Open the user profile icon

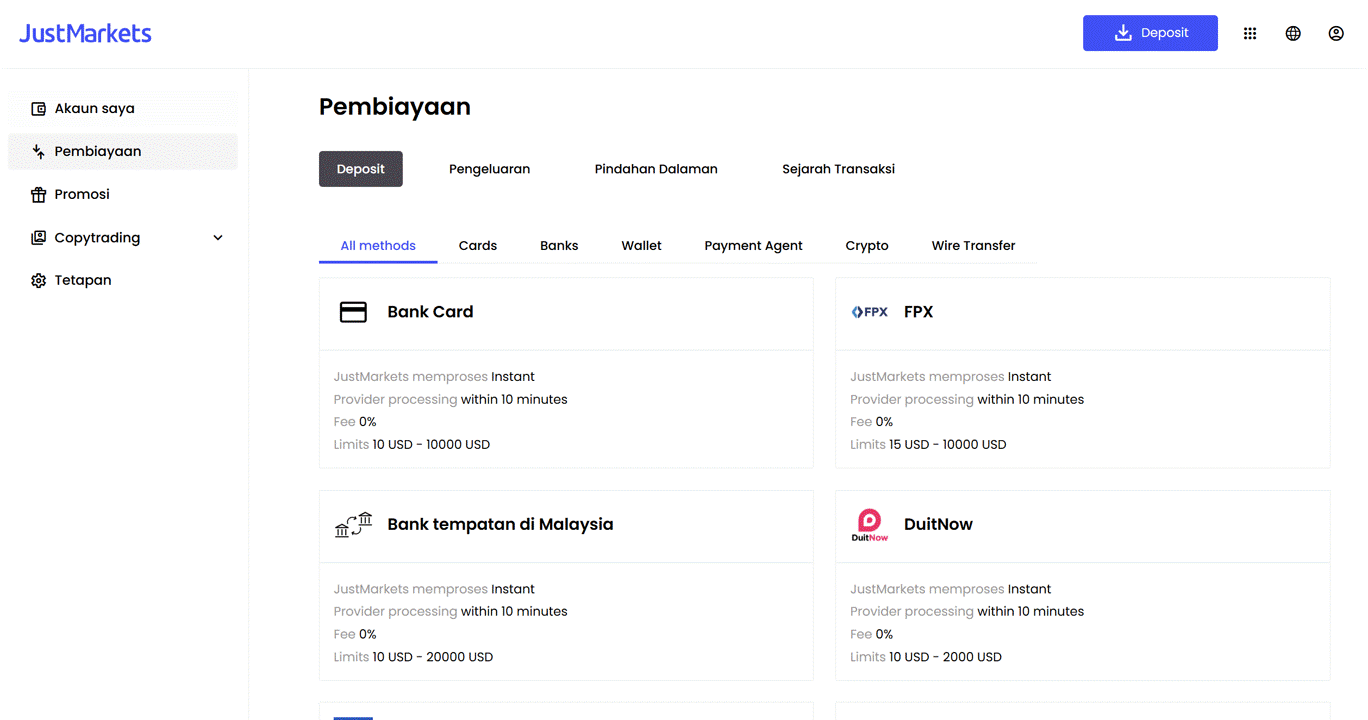1336,33
